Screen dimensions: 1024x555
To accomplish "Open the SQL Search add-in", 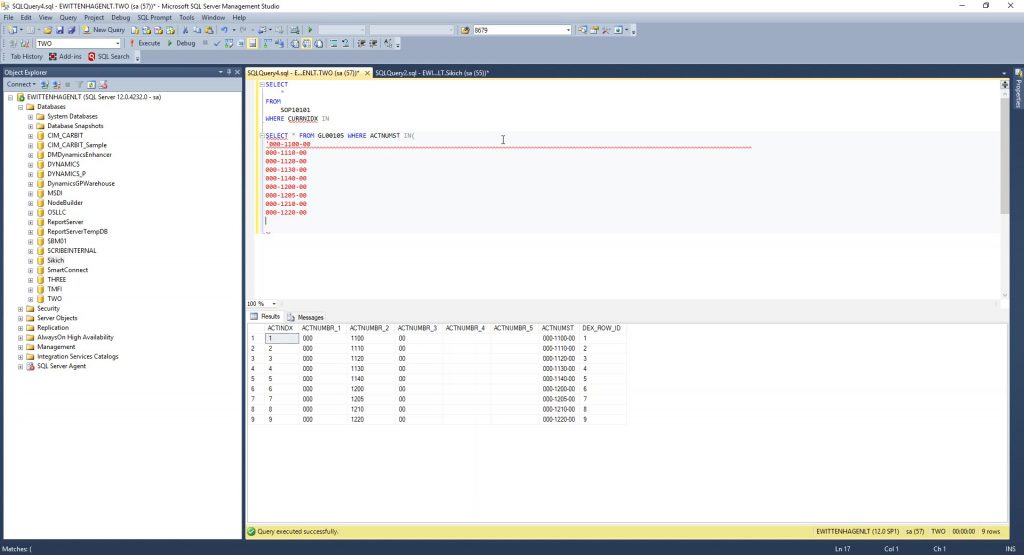I will tap(109, 57).
